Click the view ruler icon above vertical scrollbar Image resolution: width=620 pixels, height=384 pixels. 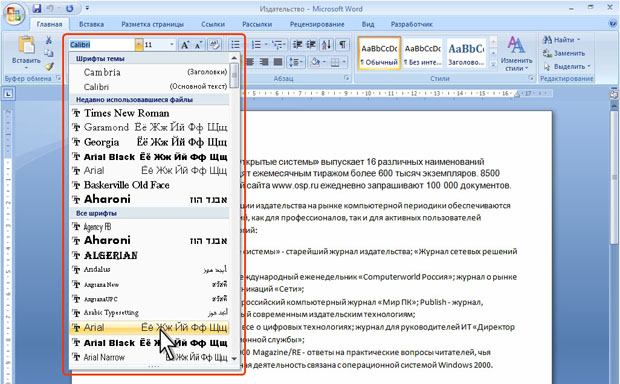click(x=614, y=94)
